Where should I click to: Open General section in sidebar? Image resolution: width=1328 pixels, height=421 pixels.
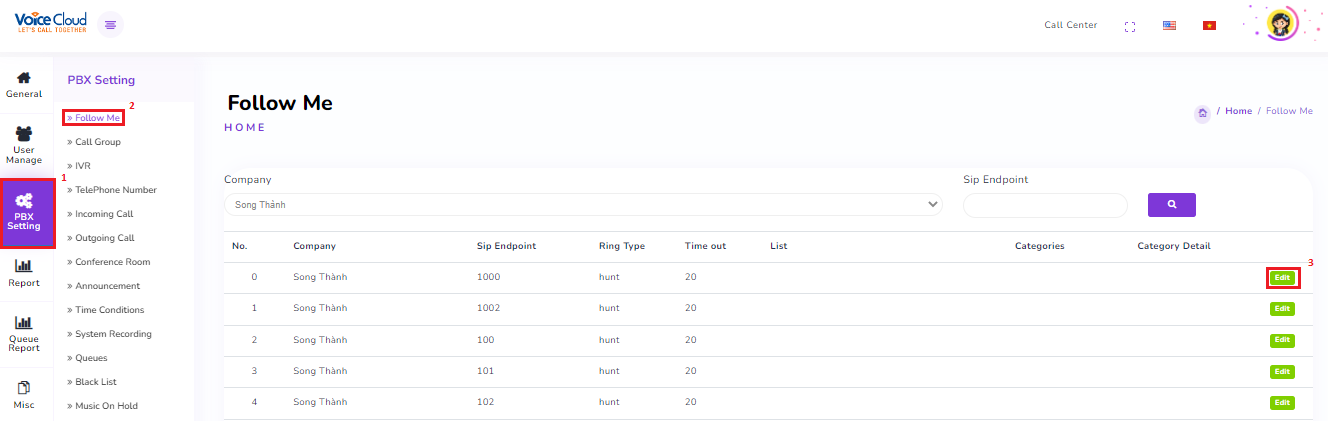(24, 84)
